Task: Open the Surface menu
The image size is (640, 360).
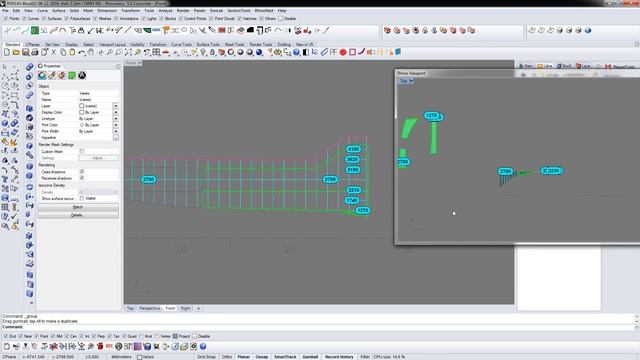Action: click(x=59, y=11)
